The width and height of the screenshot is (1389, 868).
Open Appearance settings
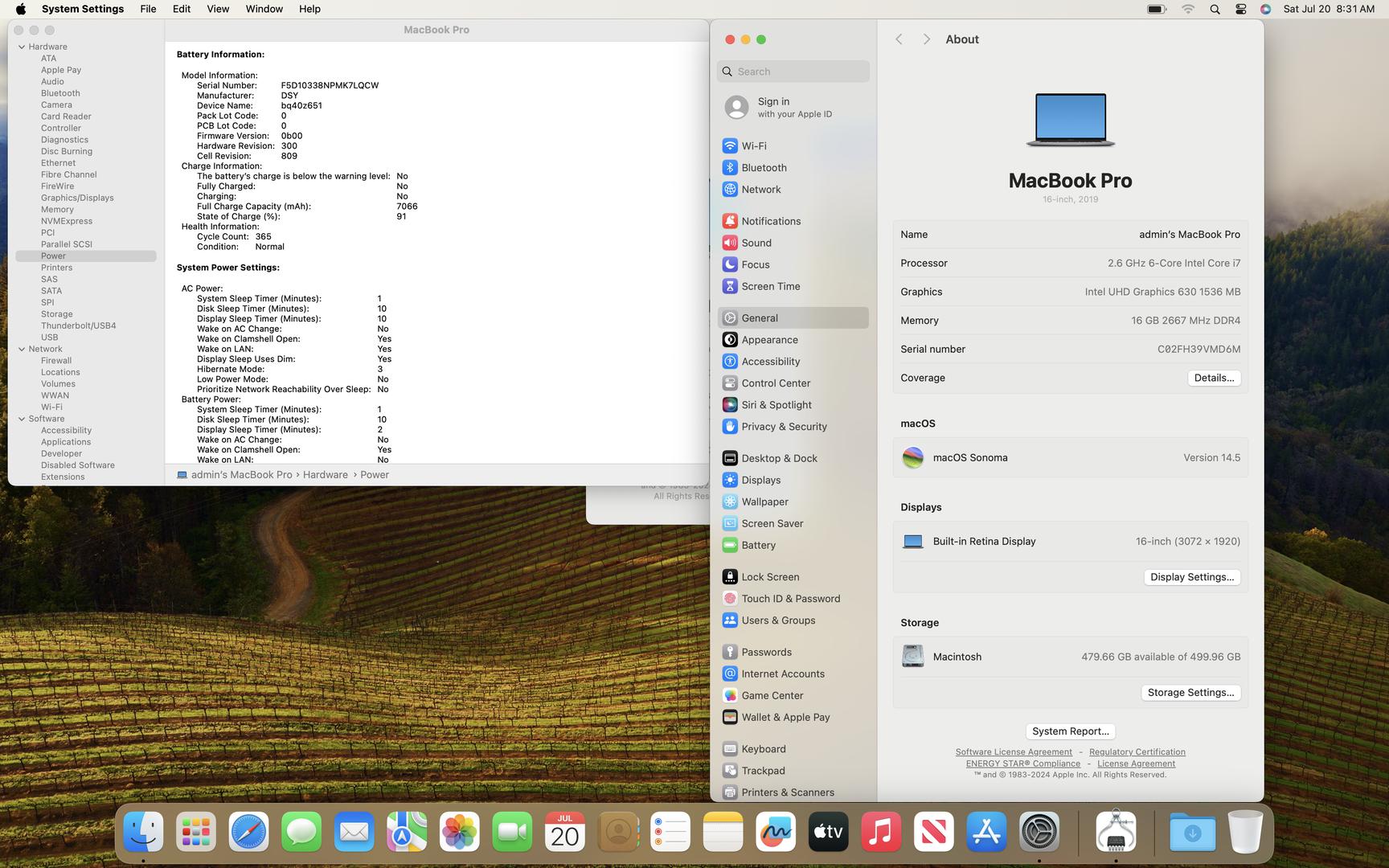pyautogui.click(x=793, y=340)
